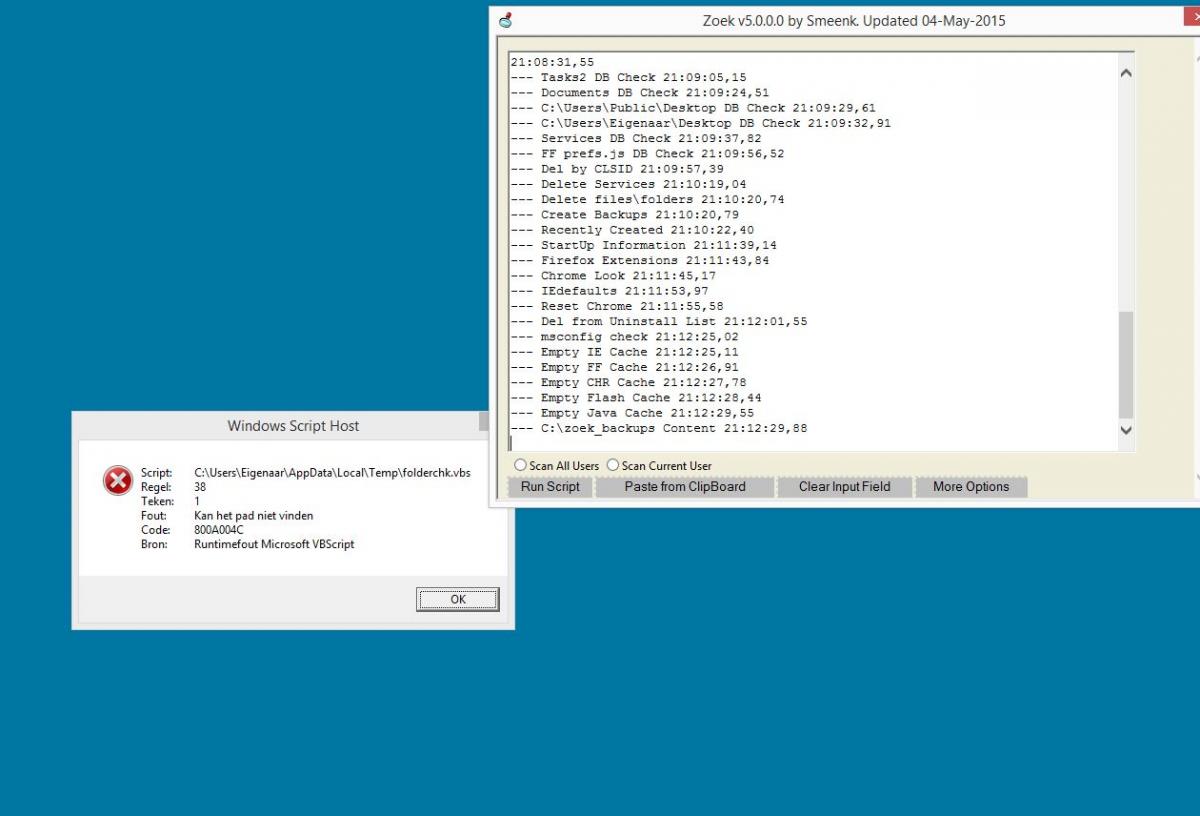Click the 'Empty CHR Cache' log line
Viewport: 1200px width, 816px height.
pyautogui.click(x=628, y=383)
